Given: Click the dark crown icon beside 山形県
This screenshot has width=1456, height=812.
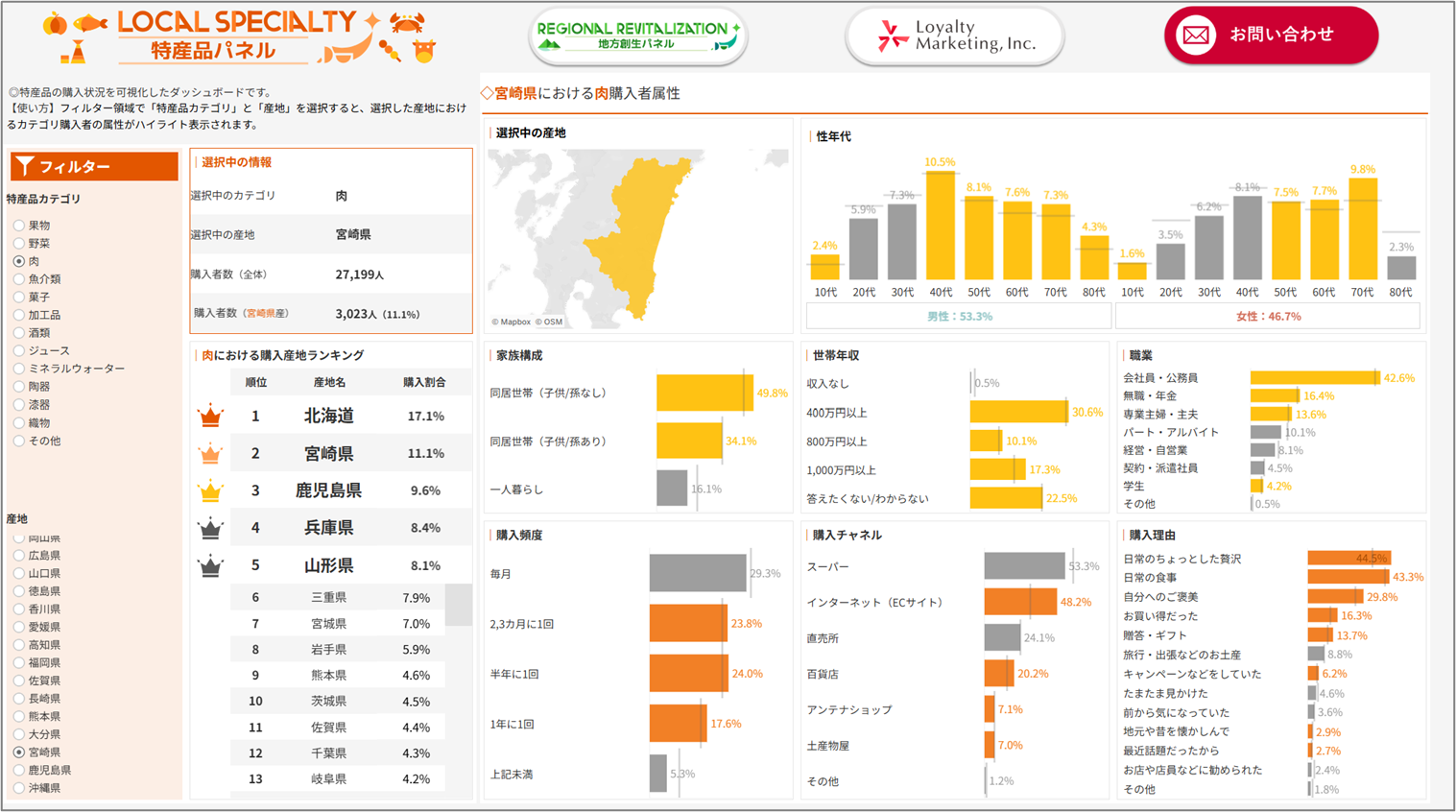Looking at the screenshot, I should (210, 566).
